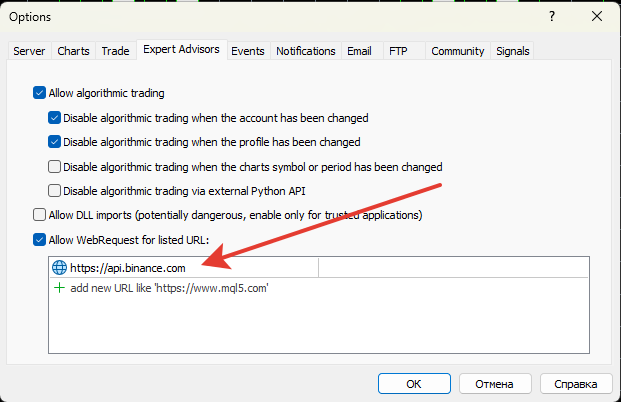Show the Community tab

[458, 51]
